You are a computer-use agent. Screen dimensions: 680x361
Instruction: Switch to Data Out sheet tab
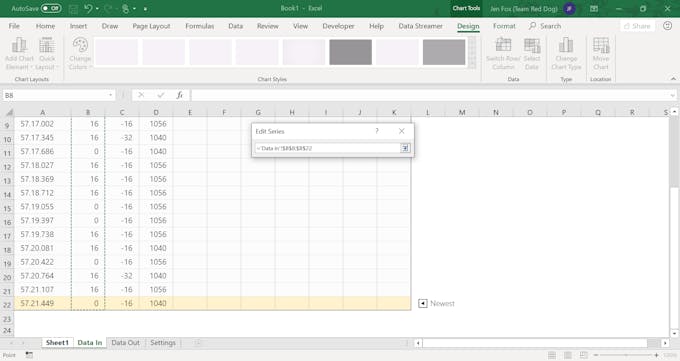[x=125, y=343]
